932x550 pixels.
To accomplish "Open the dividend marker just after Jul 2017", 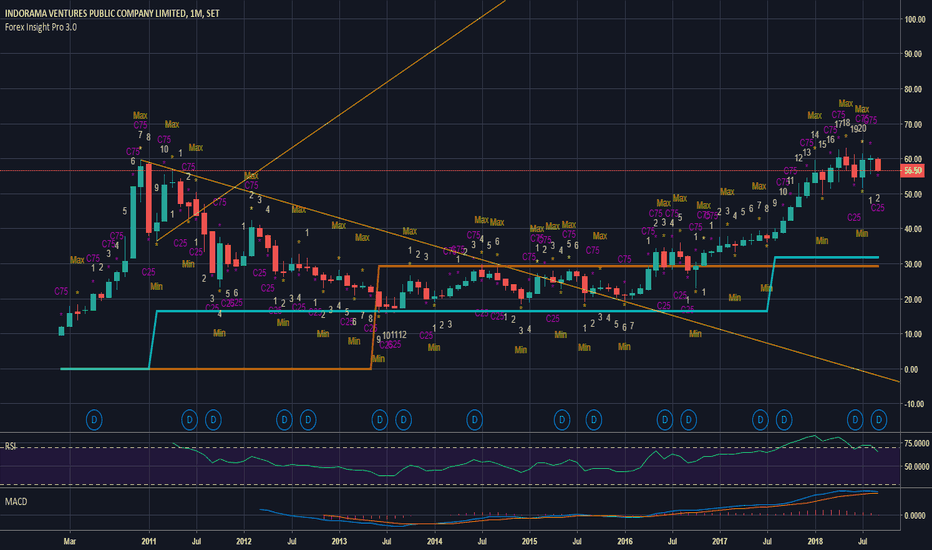I will pos(783,420).
